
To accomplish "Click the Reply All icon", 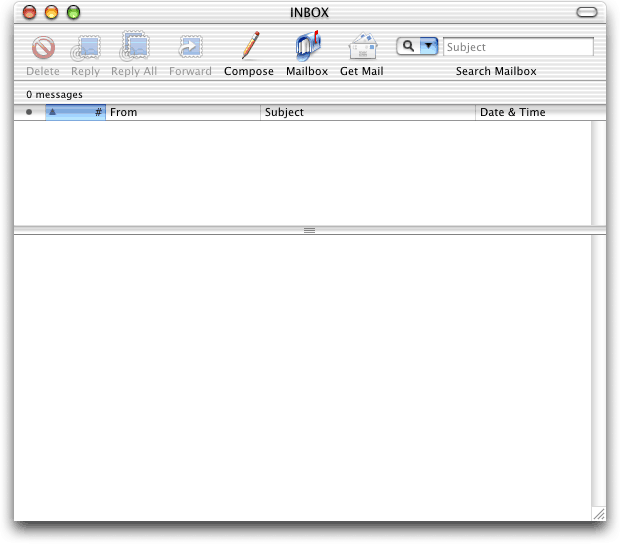I will tap(133, 47).
